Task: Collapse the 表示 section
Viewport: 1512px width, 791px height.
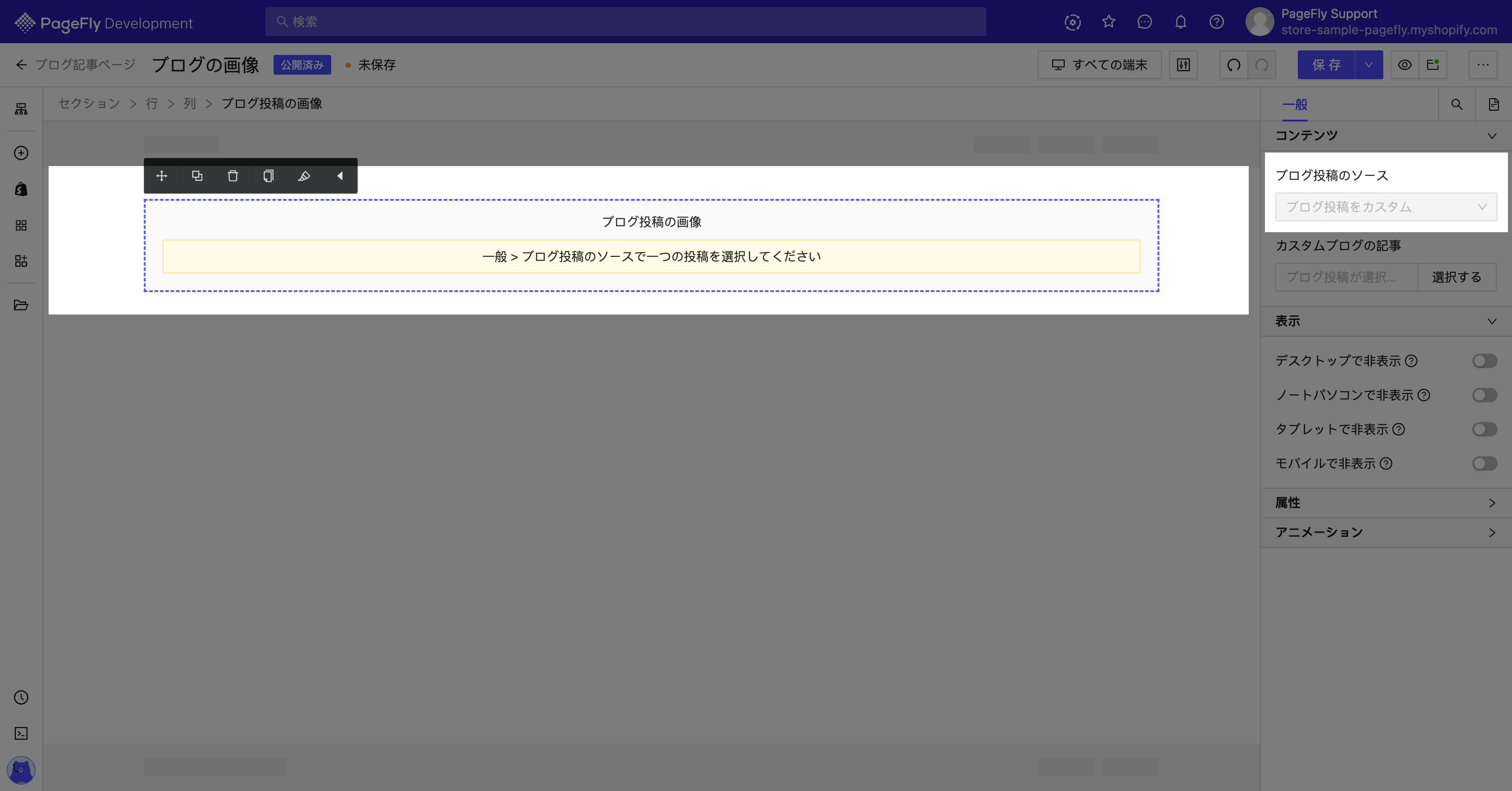Action: tap(1386, 321)
